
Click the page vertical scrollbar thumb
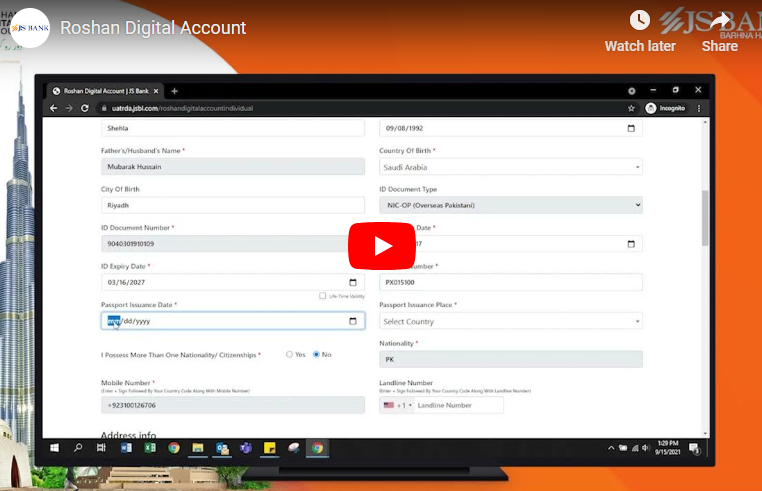click(x=705, y=218)
